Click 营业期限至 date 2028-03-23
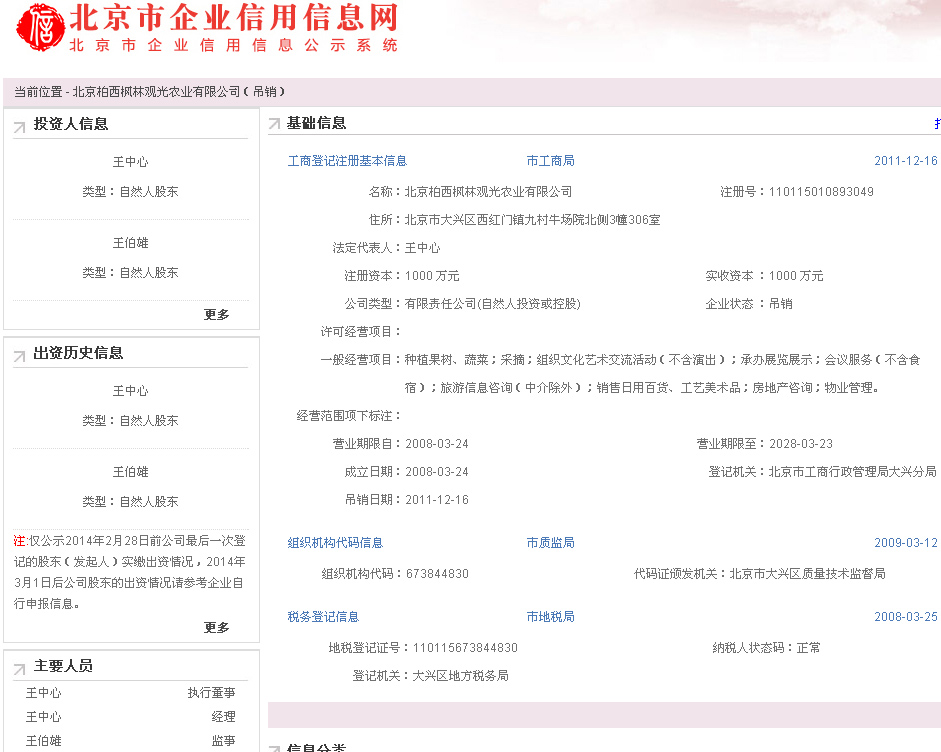Viewport: 941px width, 752px height. click(x=801, y=444)
